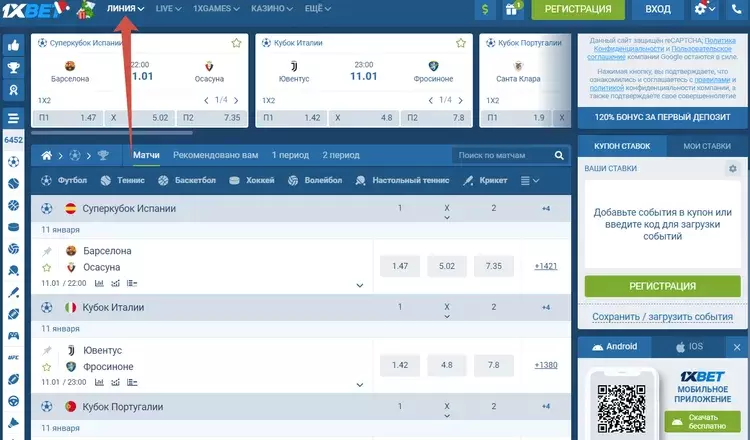Select the UFC icon in left sidebar
750x440 pixels.
pyautogui.click(x=13, y=357)
